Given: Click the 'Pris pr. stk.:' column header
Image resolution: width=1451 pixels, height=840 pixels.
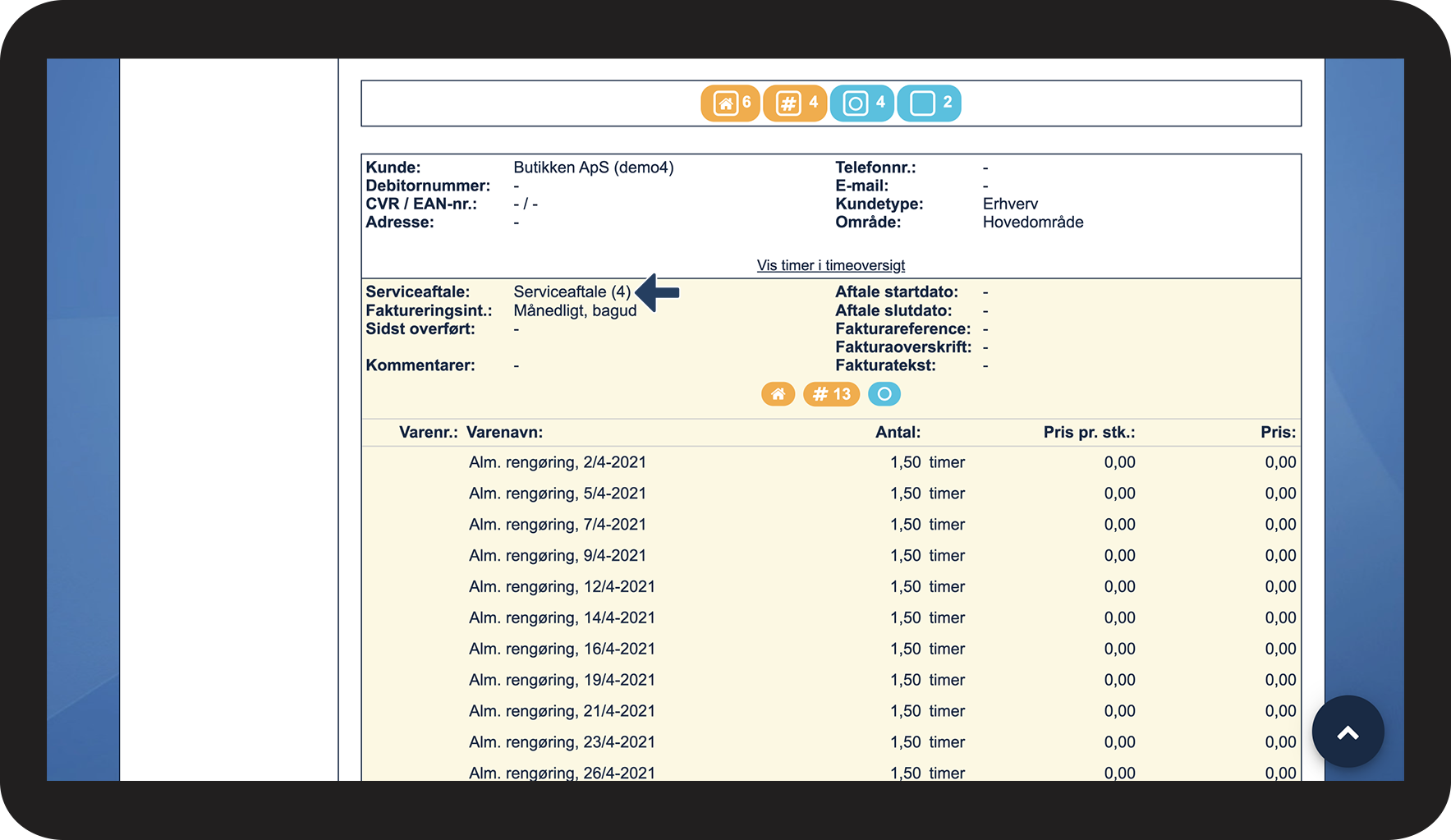Looking at the screenshot, I should pos(1089,433).
